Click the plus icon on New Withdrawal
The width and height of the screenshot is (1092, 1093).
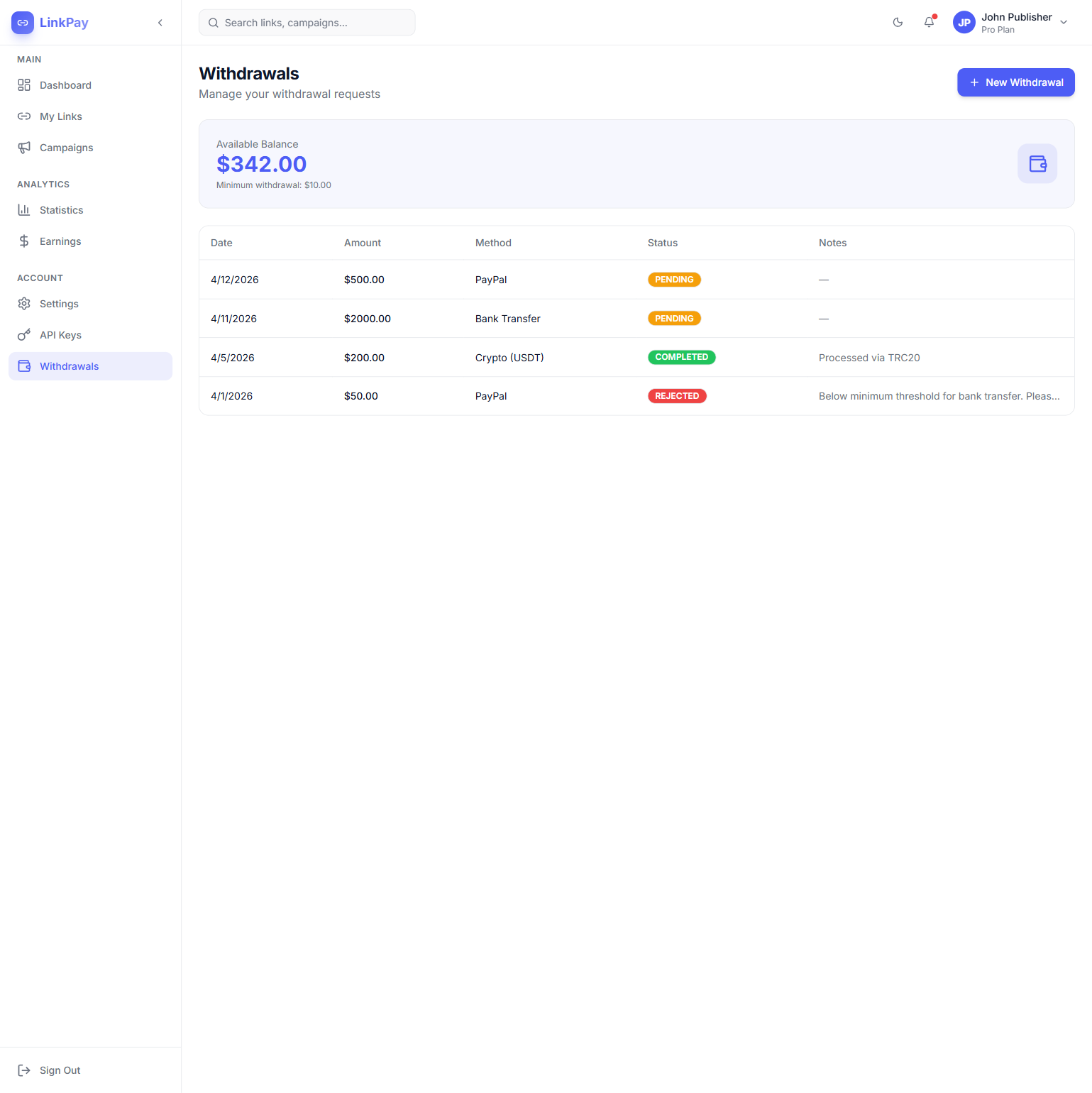[974, 82]
